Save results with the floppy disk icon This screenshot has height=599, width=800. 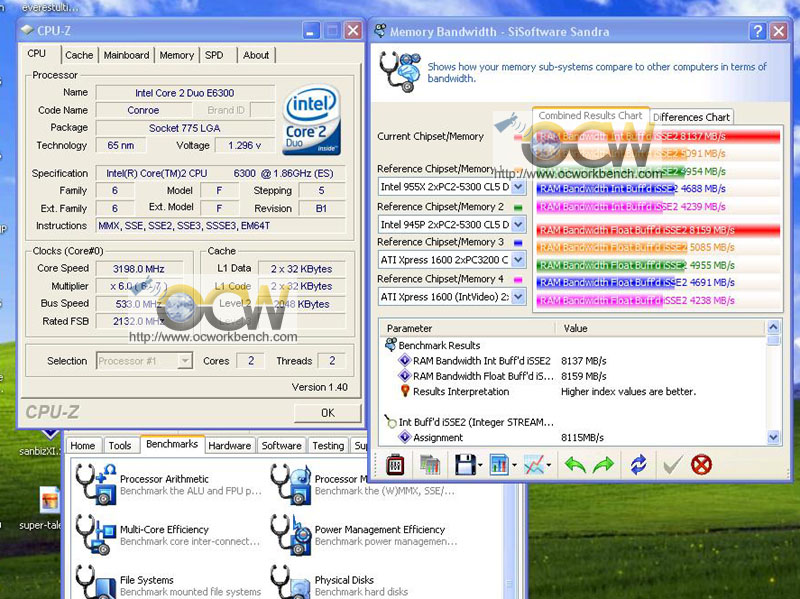tap(465, 464)
